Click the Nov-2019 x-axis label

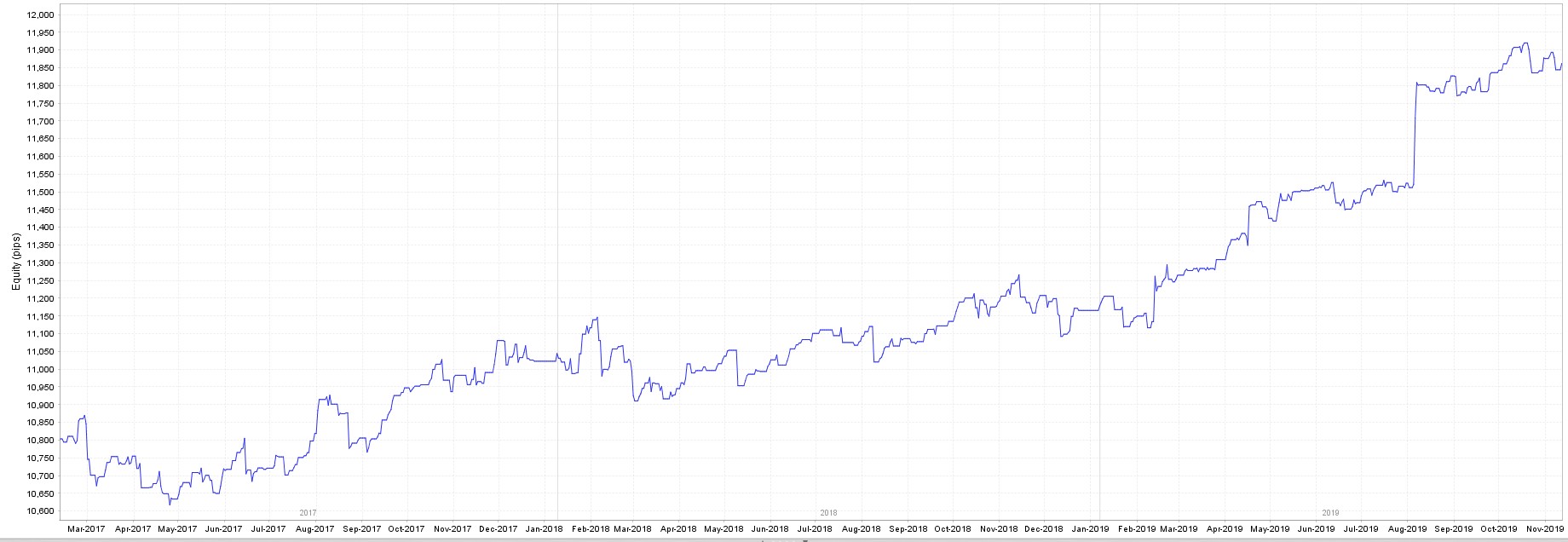(1543, 528)
